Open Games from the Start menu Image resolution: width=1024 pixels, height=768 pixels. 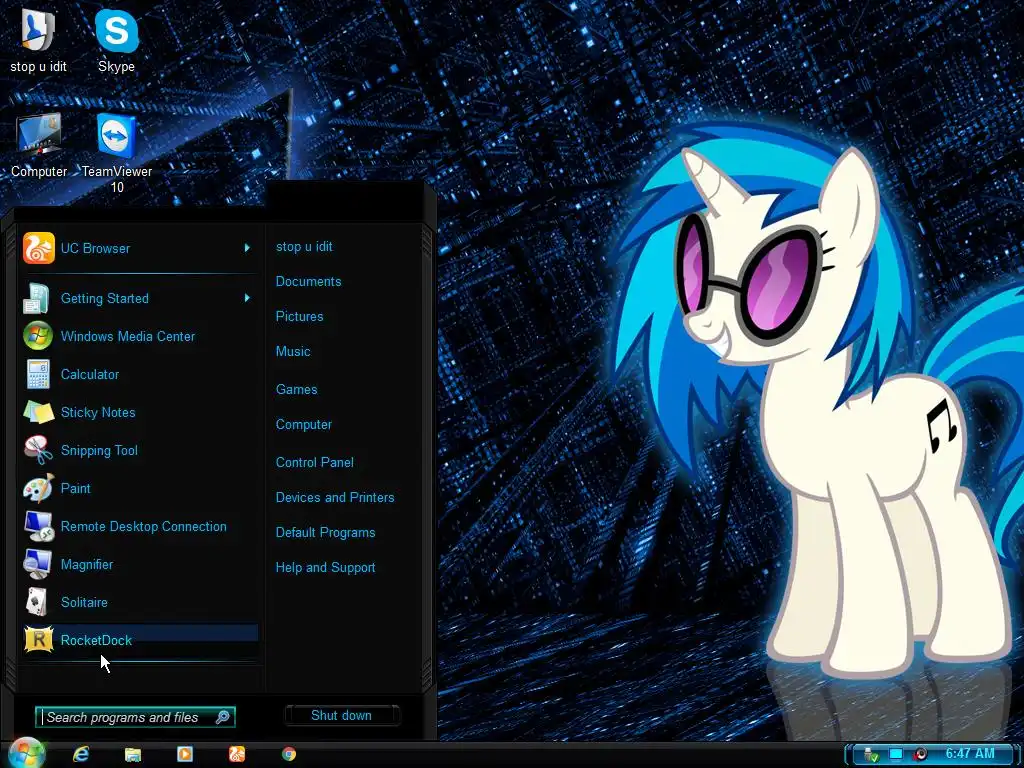tap(296, 389)
